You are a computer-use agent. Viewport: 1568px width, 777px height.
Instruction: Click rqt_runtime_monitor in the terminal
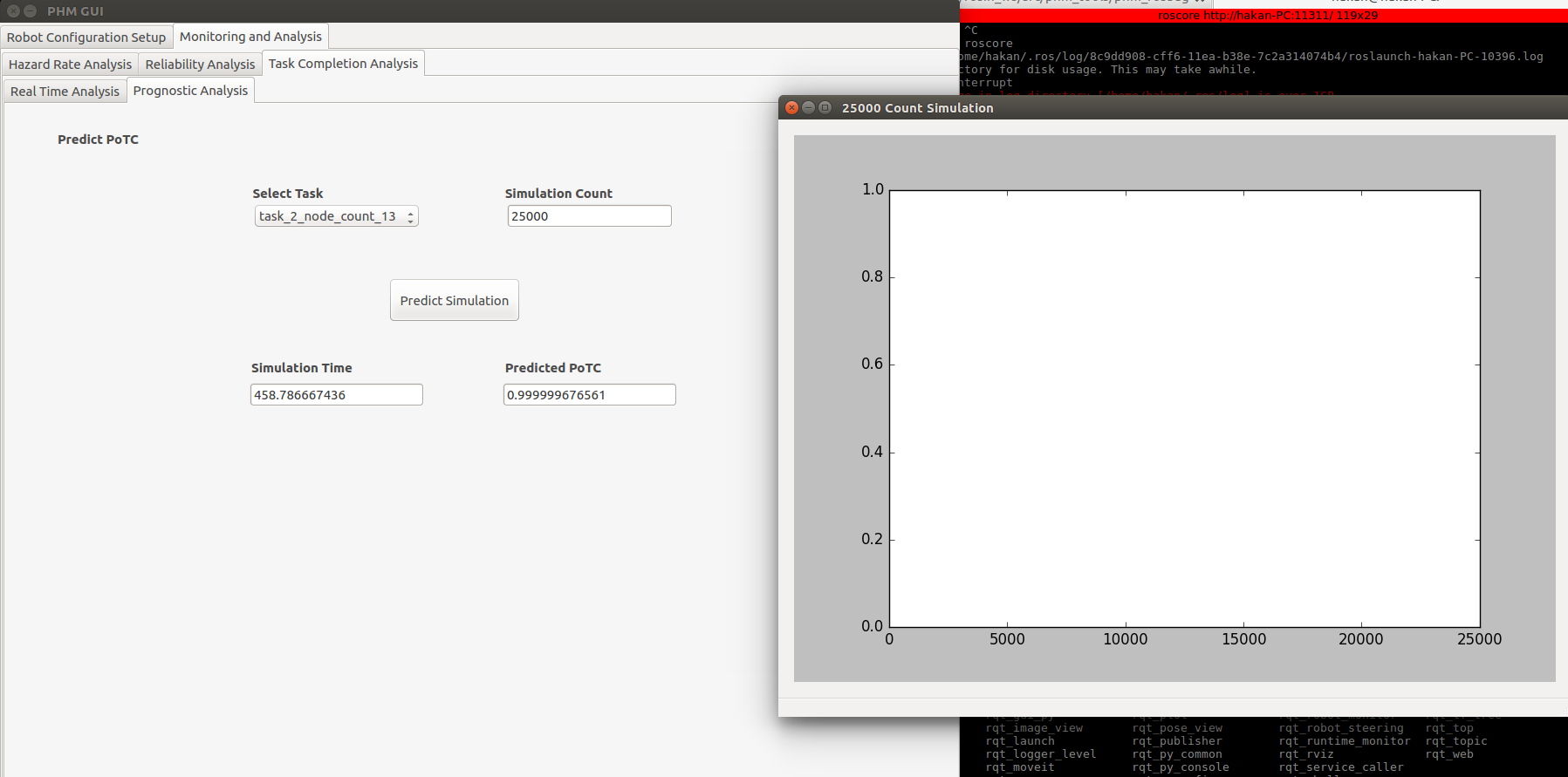coord(1345,741)
